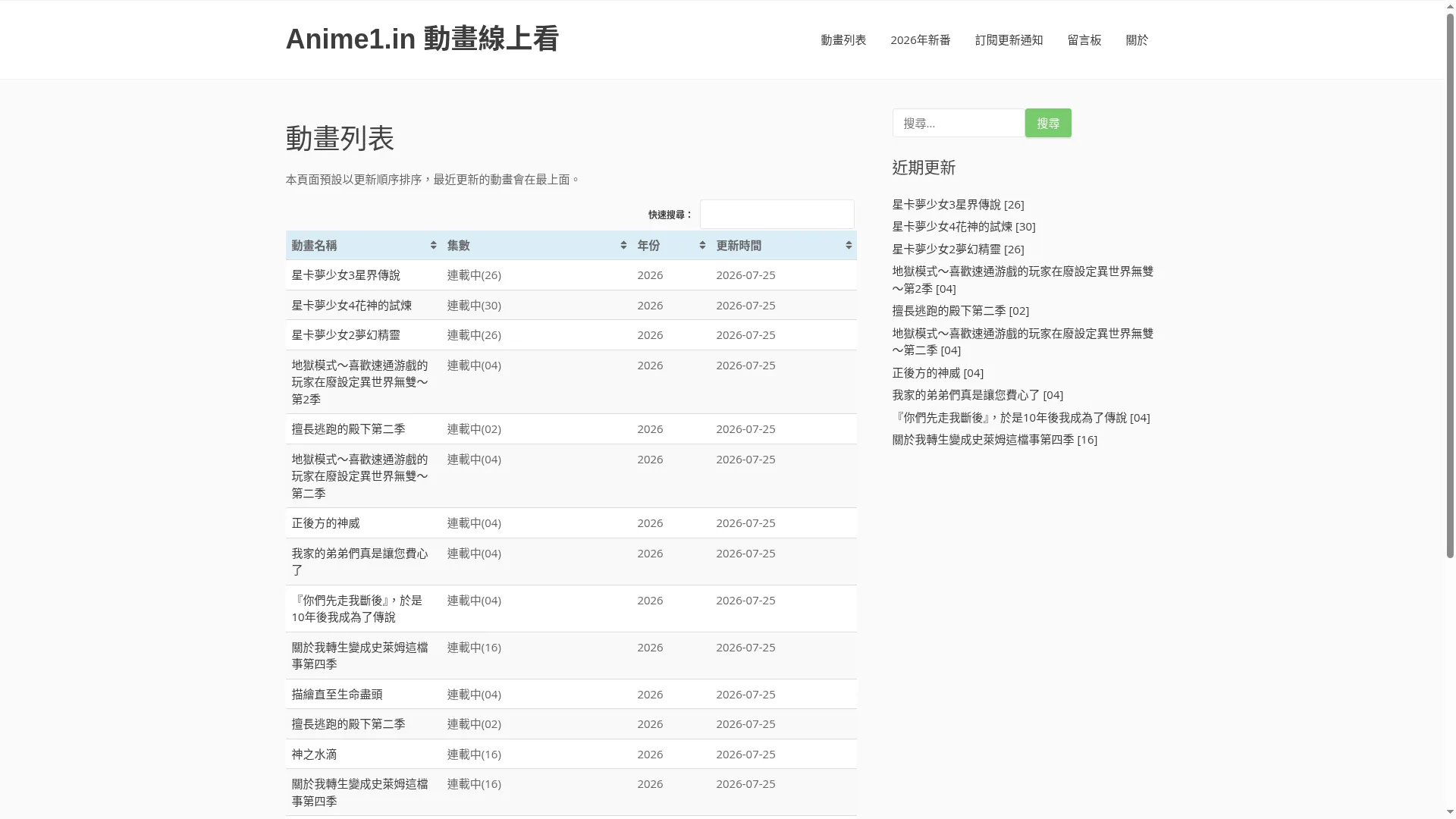Click the 連載中(30) episode cell
Screen dimensions: 1456x819
474,306
